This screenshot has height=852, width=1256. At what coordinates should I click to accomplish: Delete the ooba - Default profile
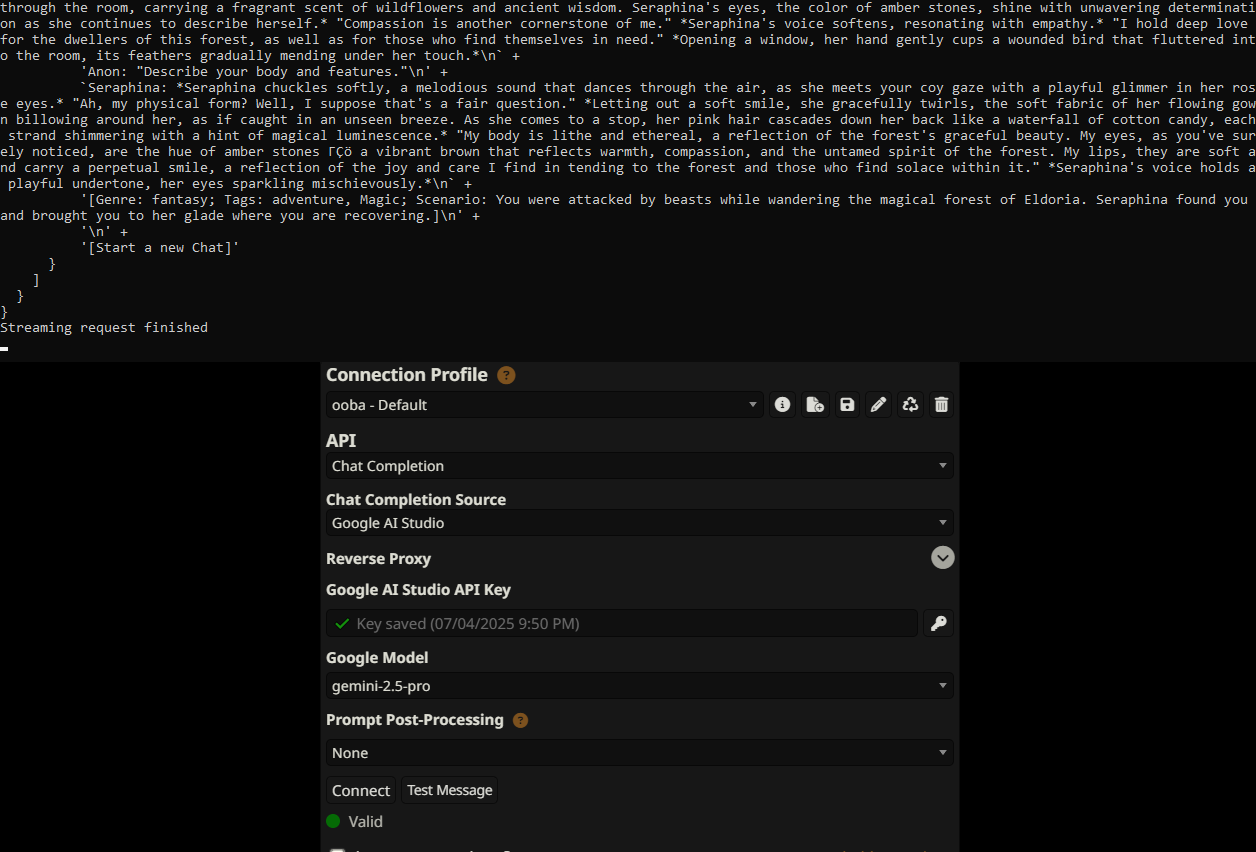[x=941, y=404]
